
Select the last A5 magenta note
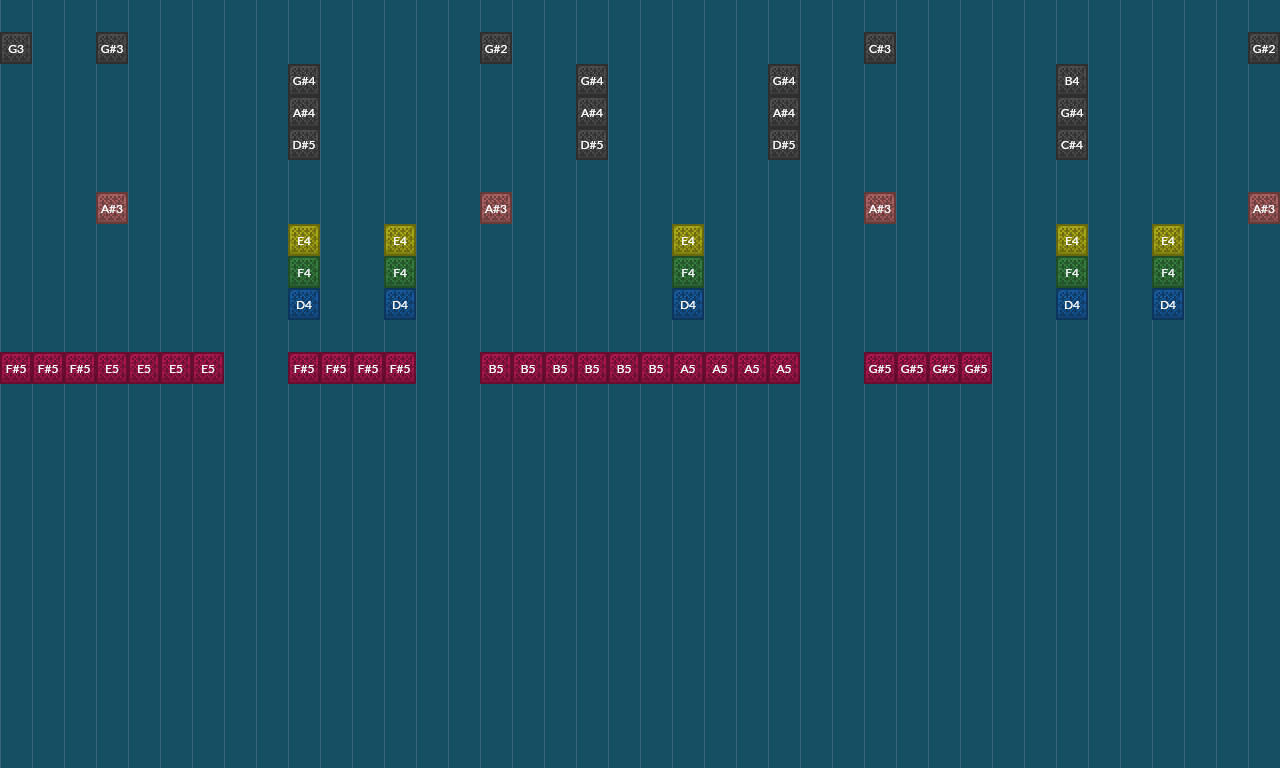click(x=784, y=368)
